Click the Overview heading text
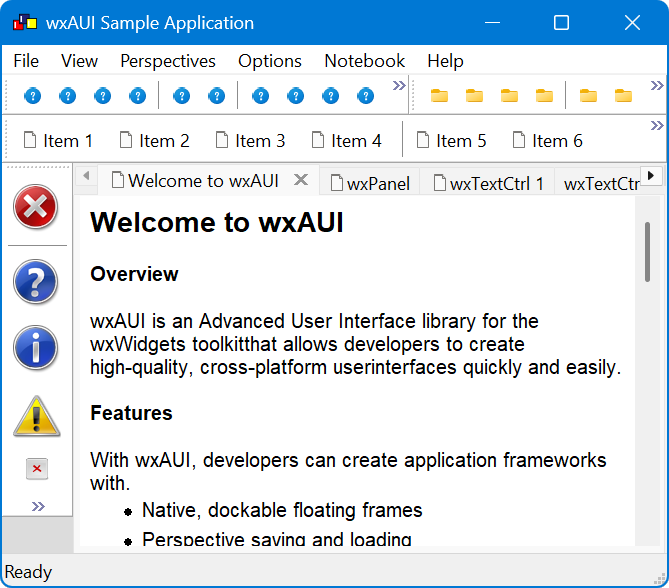Viewport: 669px width, 588px height. point(134,274)
